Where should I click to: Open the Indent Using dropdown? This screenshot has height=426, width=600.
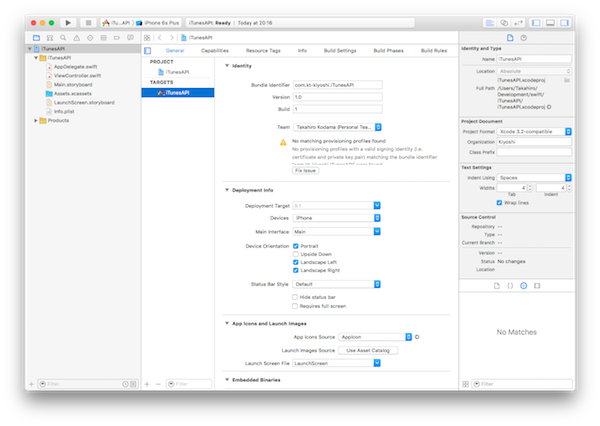point(534,178)
